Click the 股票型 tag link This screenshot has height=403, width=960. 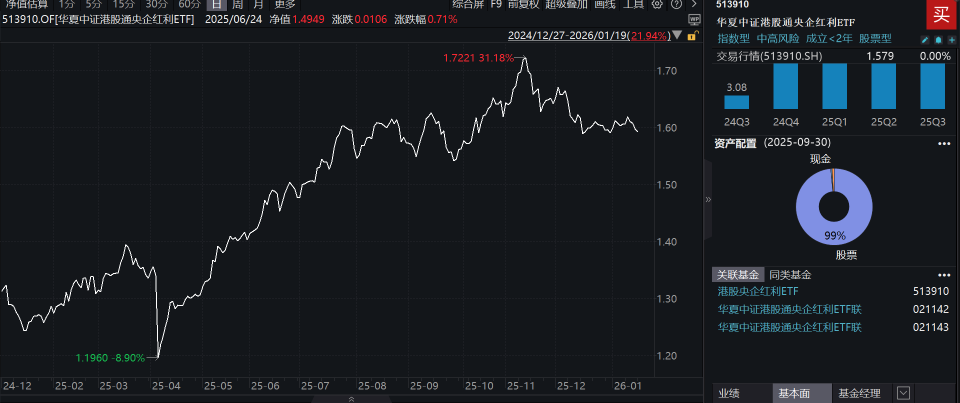[876, 39]
